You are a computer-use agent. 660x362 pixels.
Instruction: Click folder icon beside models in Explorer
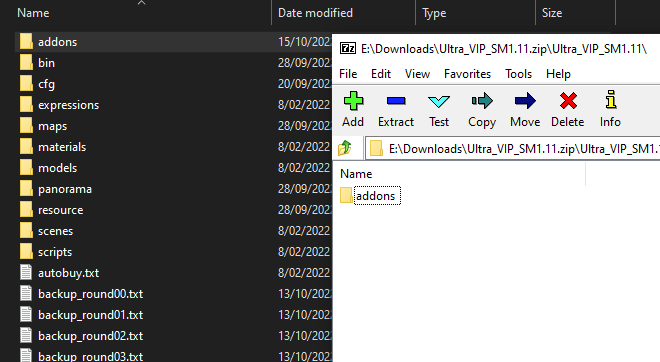click(x=26, y=168)
